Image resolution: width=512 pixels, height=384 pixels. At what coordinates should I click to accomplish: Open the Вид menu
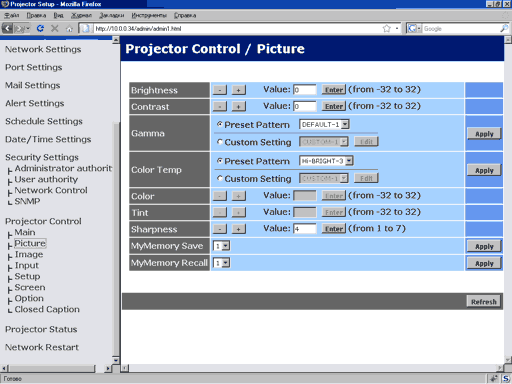click(58, 15)
